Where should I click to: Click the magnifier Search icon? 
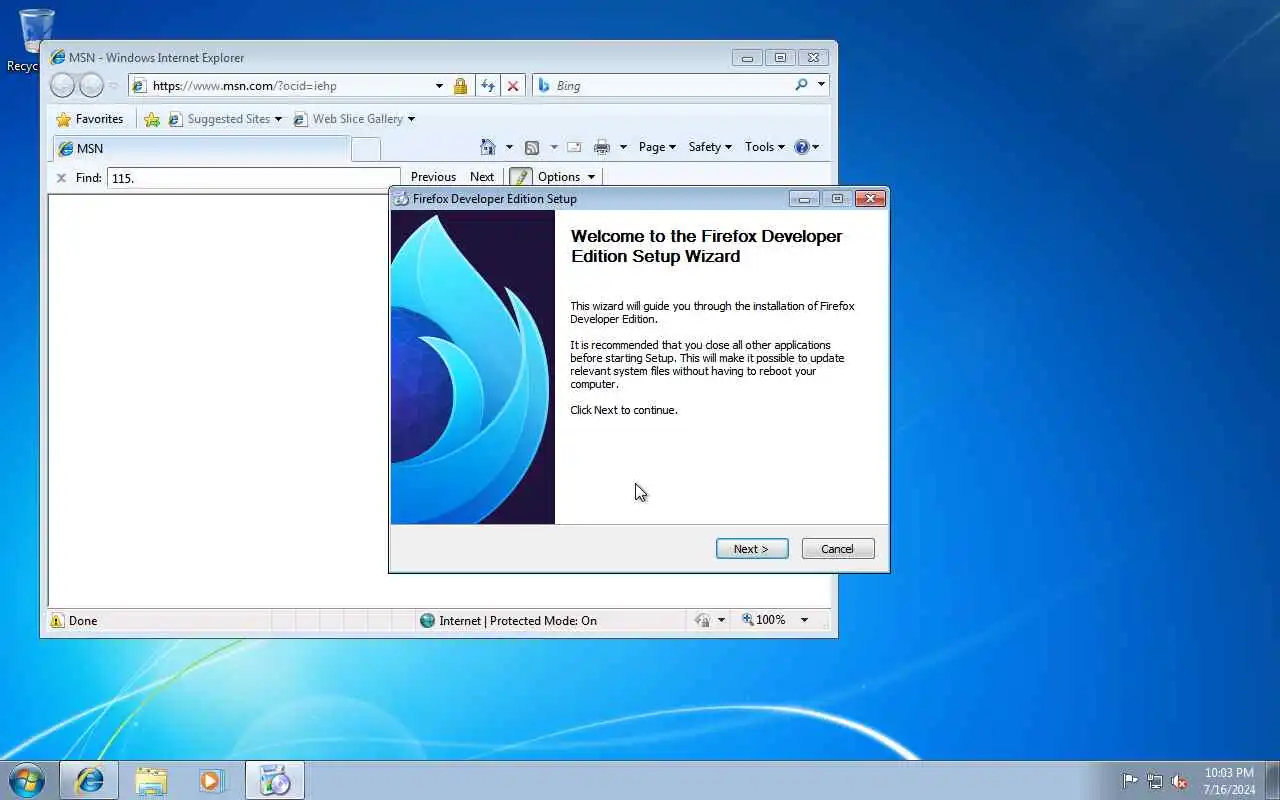tap(801, 85)
